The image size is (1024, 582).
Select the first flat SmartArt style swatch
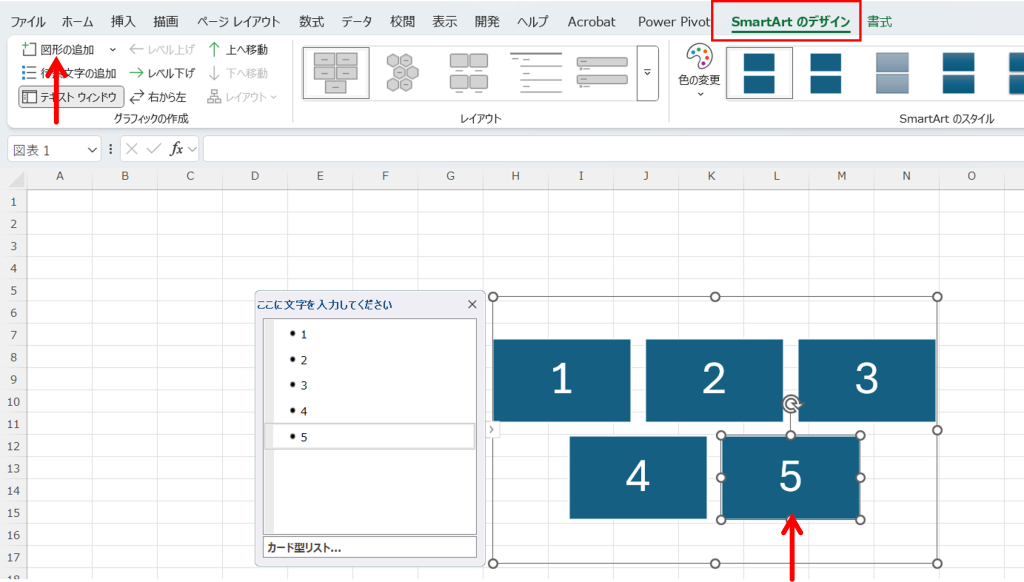tap(759, 72)
